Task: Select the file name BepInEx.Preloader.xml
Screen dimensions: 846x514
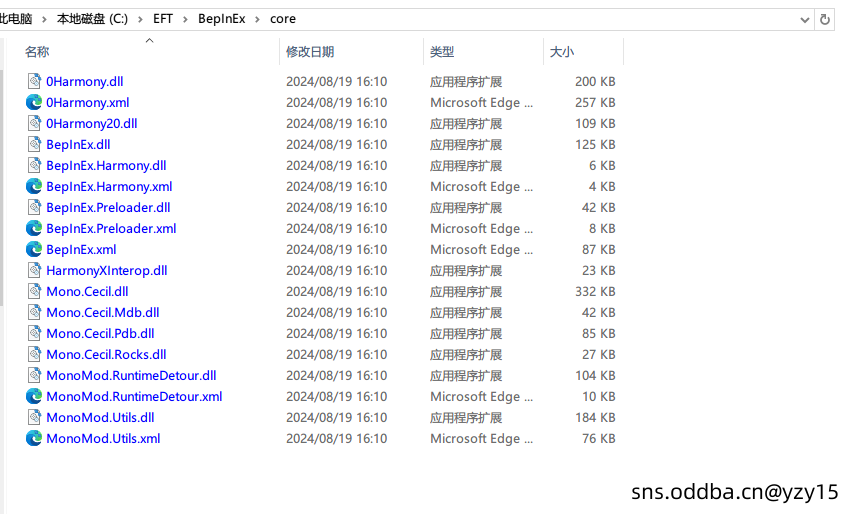Action: (x=111, y=229)
